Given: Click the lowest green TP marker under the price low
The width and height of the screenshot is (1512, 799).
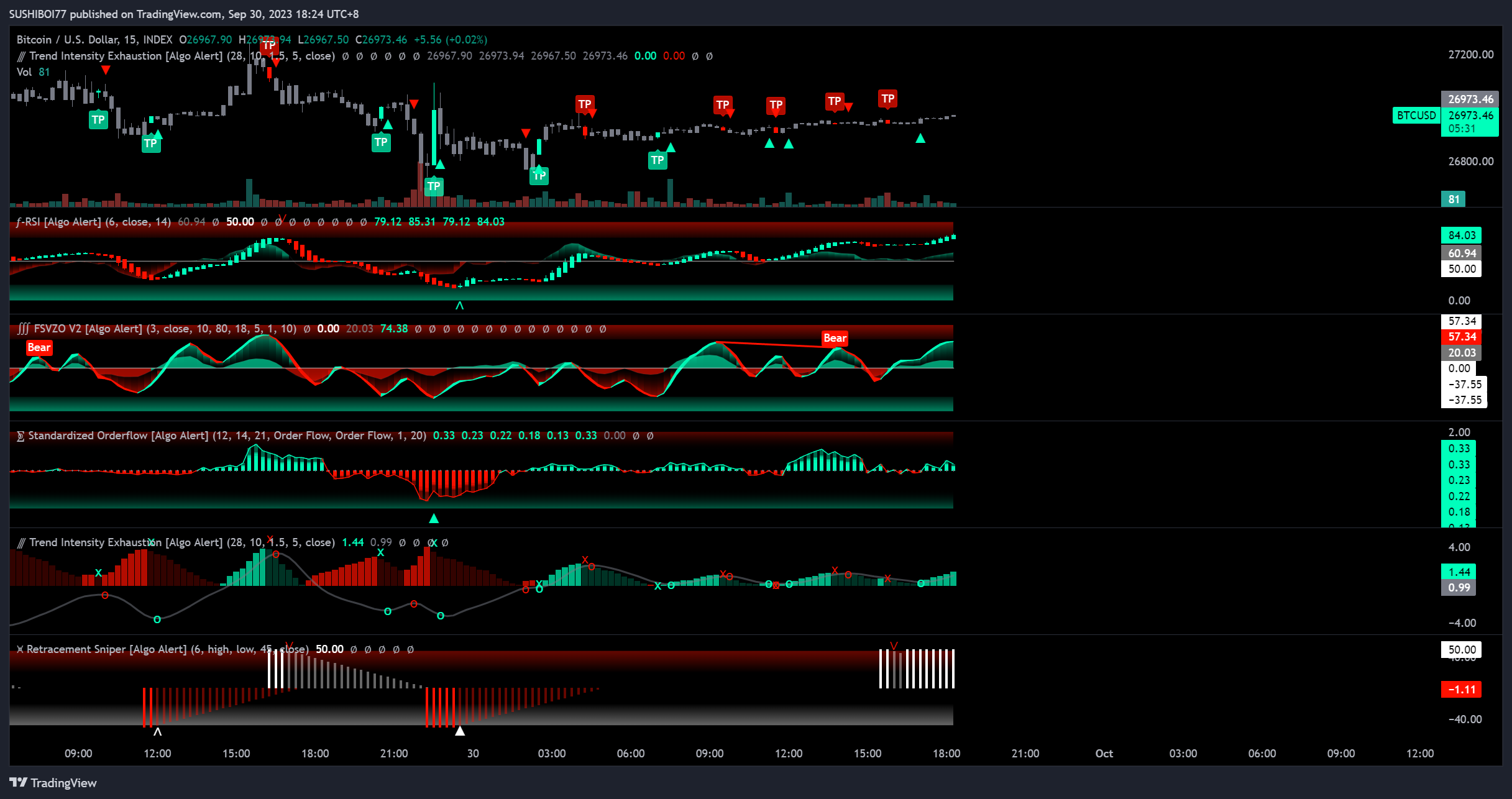Looking at the screenshot, I should click(434, 186).
